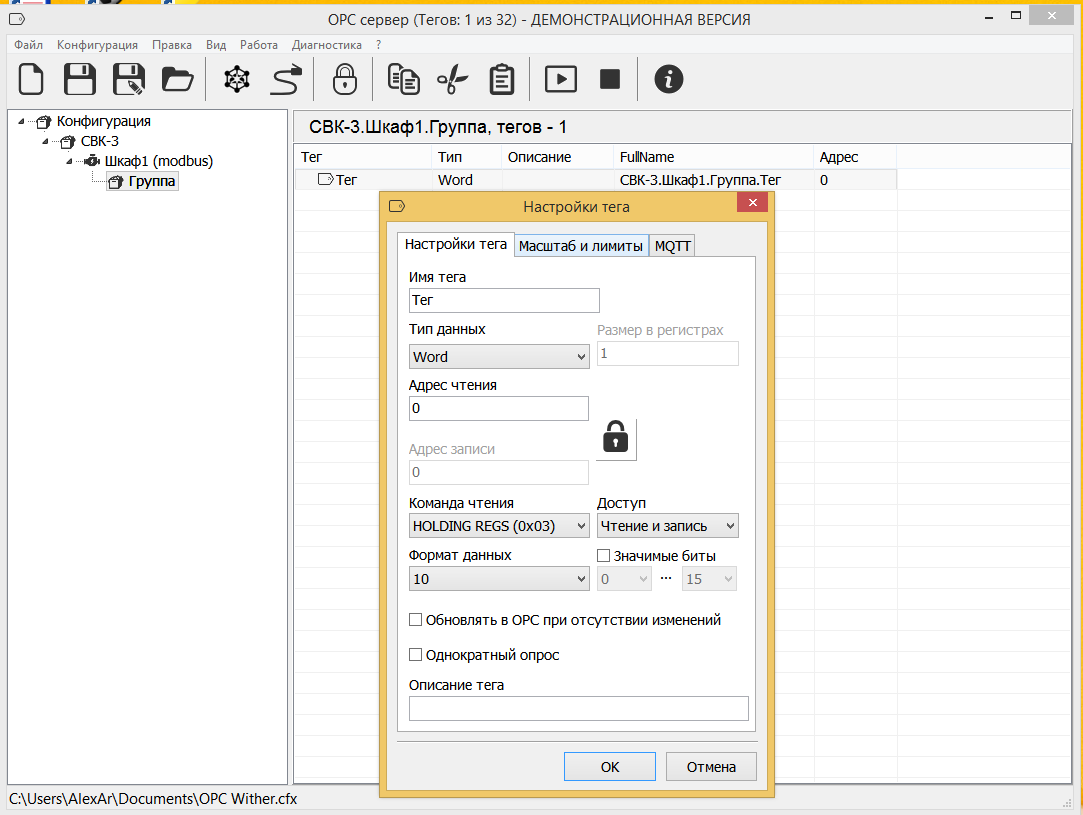Click the Тип column header
The width and height of the screenshot is (1083, 815).
coord(466,157)
